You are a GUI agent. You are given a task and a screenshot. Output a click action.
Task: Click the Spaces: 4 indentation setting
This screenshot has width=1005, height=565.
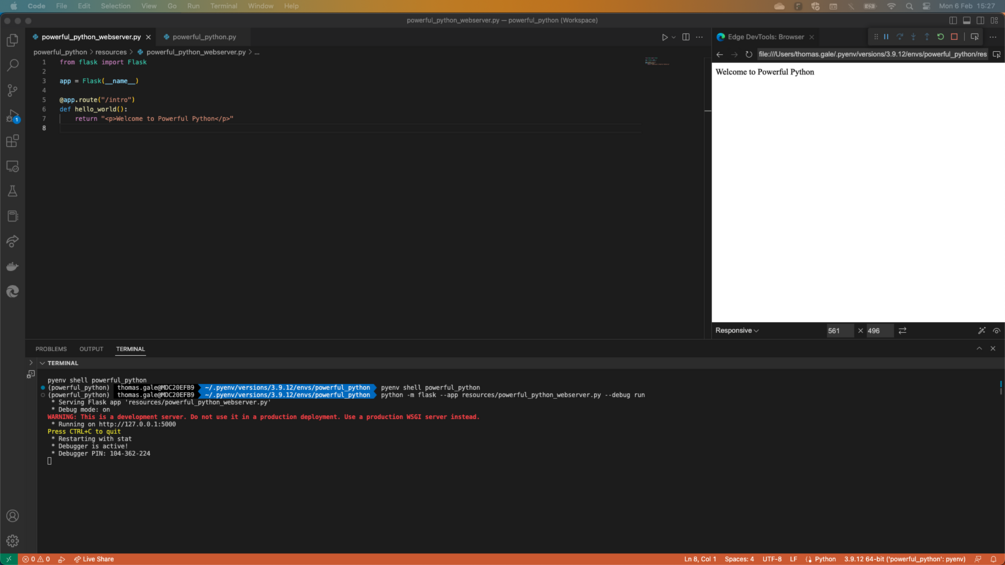739,559
